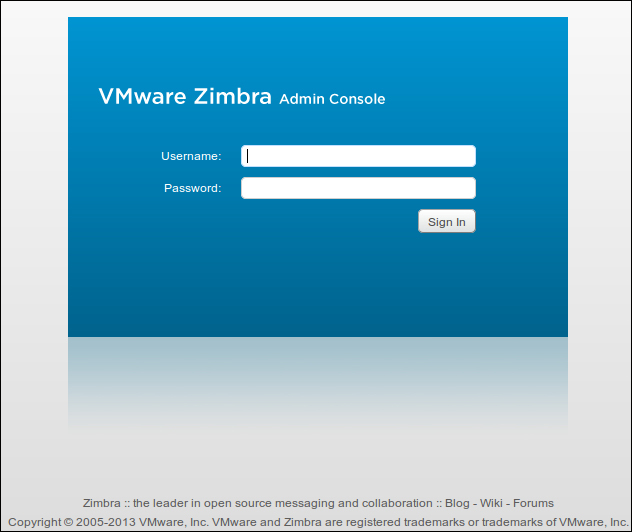Click the VMware word in the title
This screenshot has width=632, height=532.
pyautogui.click(x=142, y=96)
